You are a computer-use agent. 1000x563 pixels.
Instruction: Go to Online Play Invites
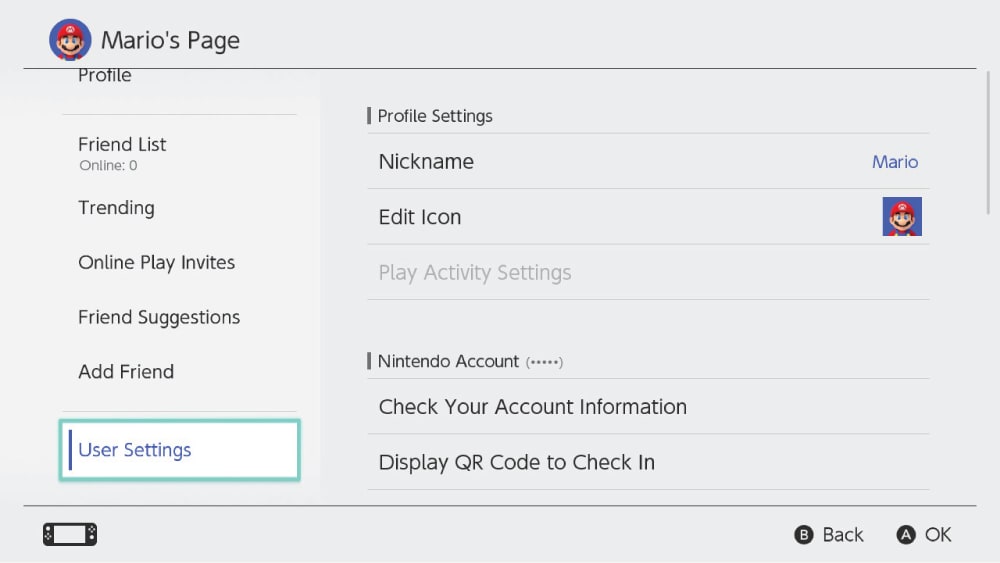coord(156,263)
